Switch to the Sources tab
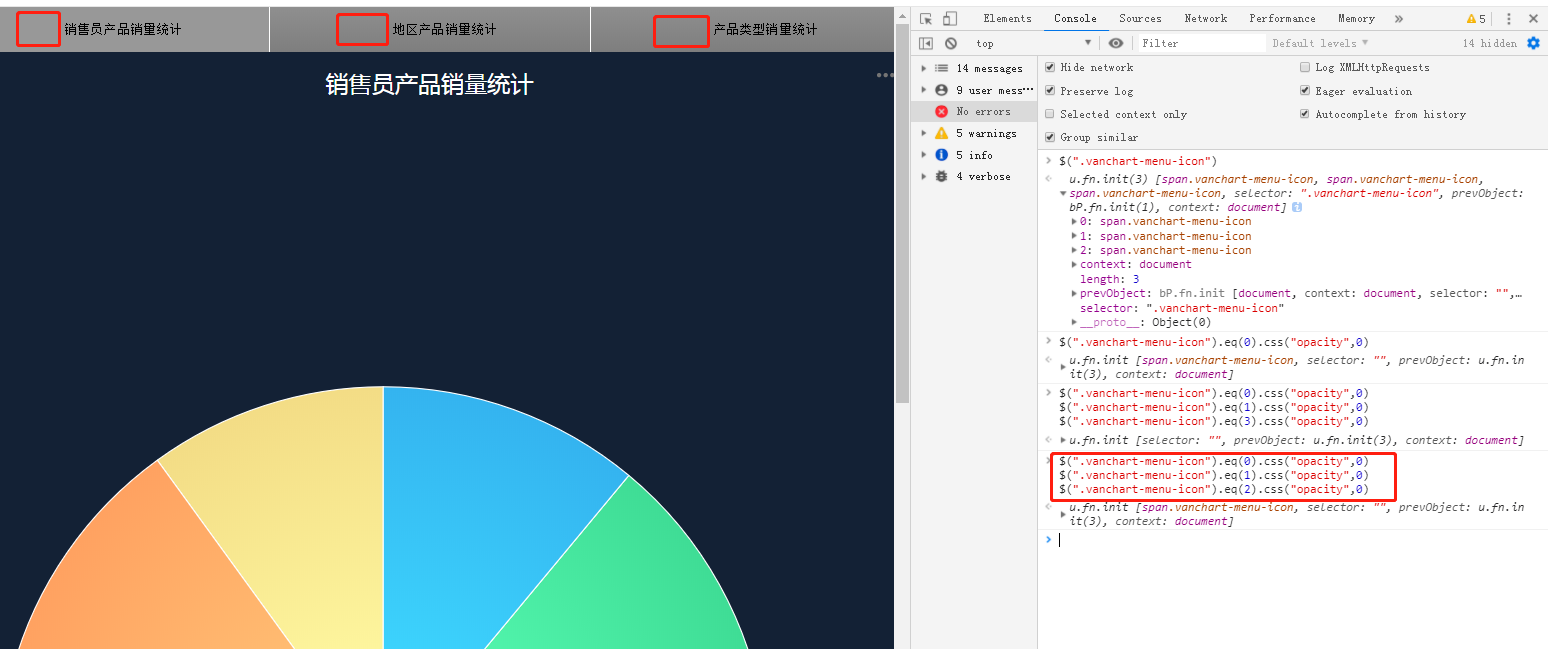 click(x=1140, y=18)
